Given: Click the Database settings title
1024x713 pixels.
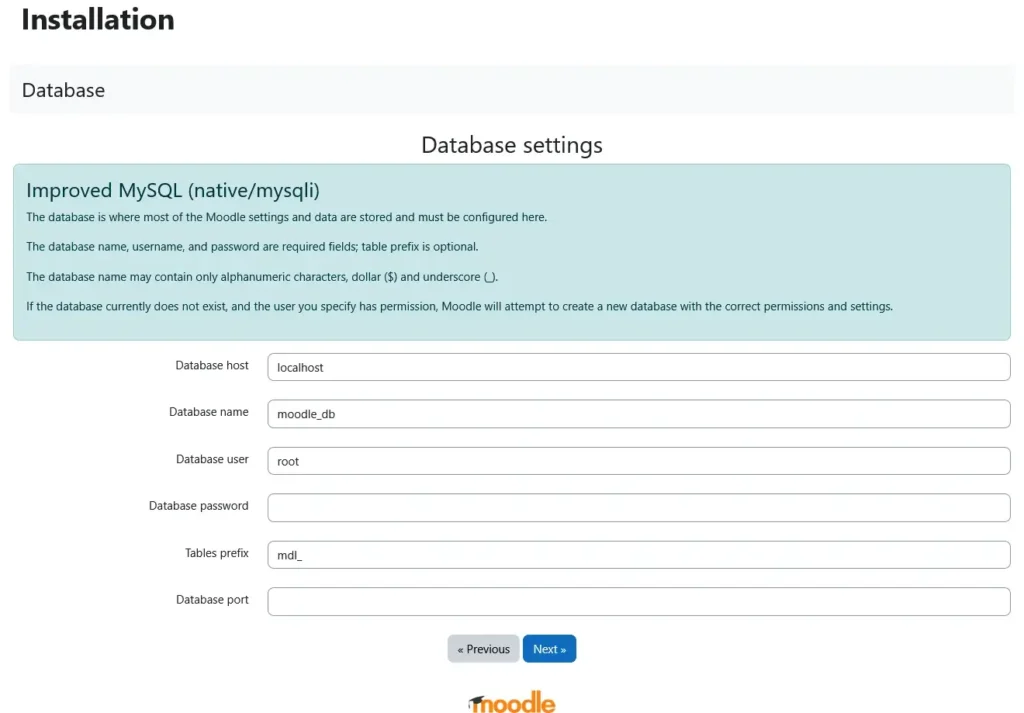Looking at the screenshot, I should tap(512, 145).
